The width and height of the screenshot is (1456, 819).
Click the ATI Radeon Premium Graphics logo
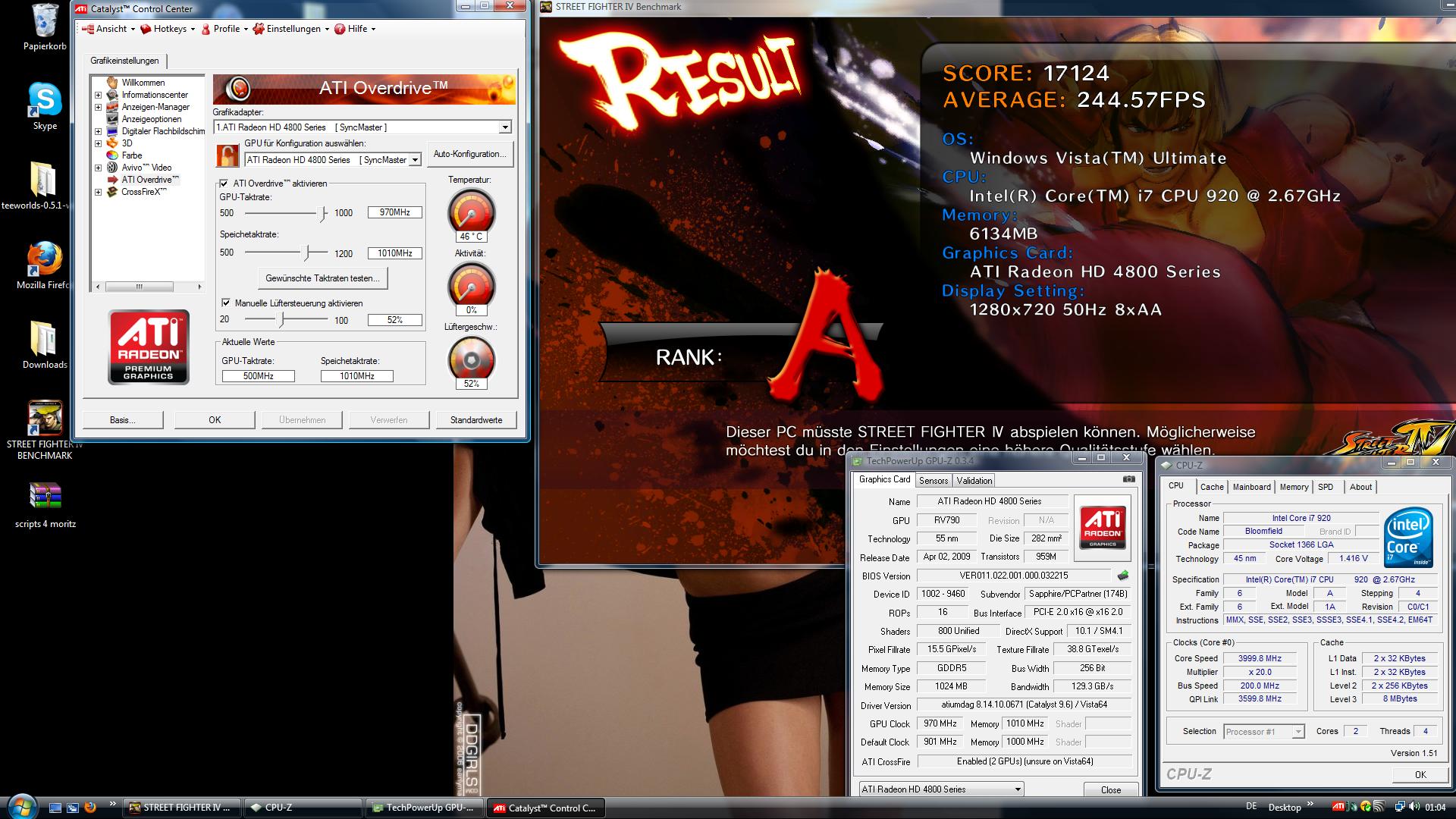(149, 347)
